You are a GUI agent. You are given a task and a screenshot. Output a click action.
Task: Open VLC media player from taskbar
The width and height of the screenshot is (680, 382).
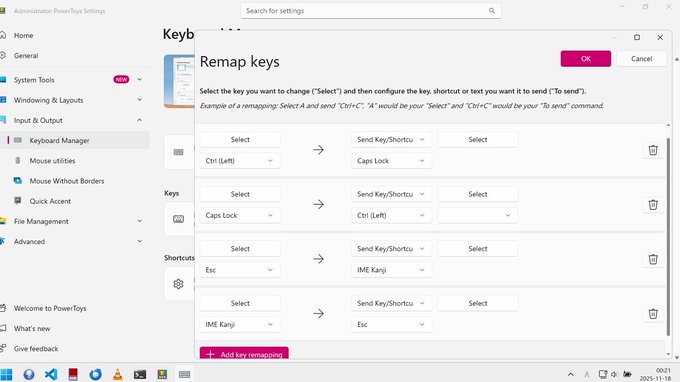coord(118,374)
